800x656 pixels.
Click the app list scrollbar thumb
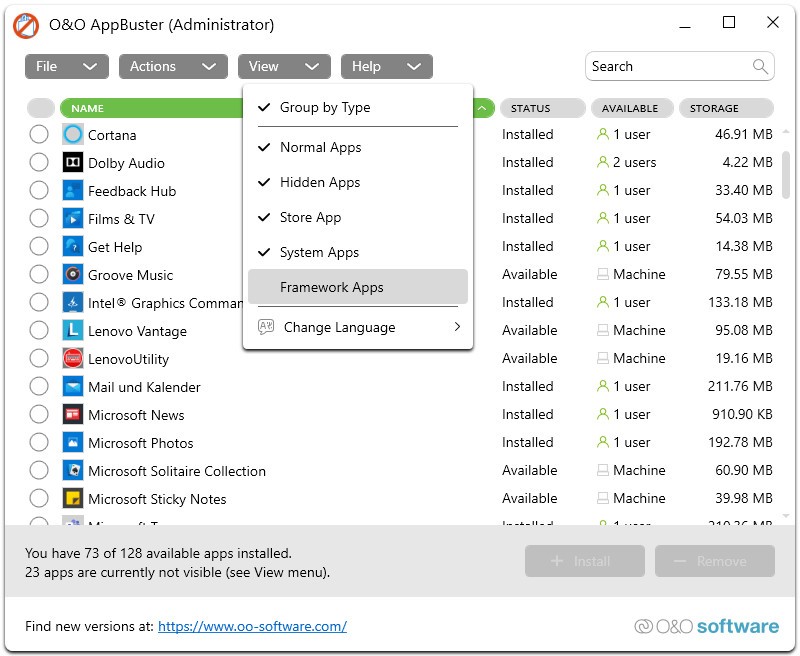click(x=786, y=174)
